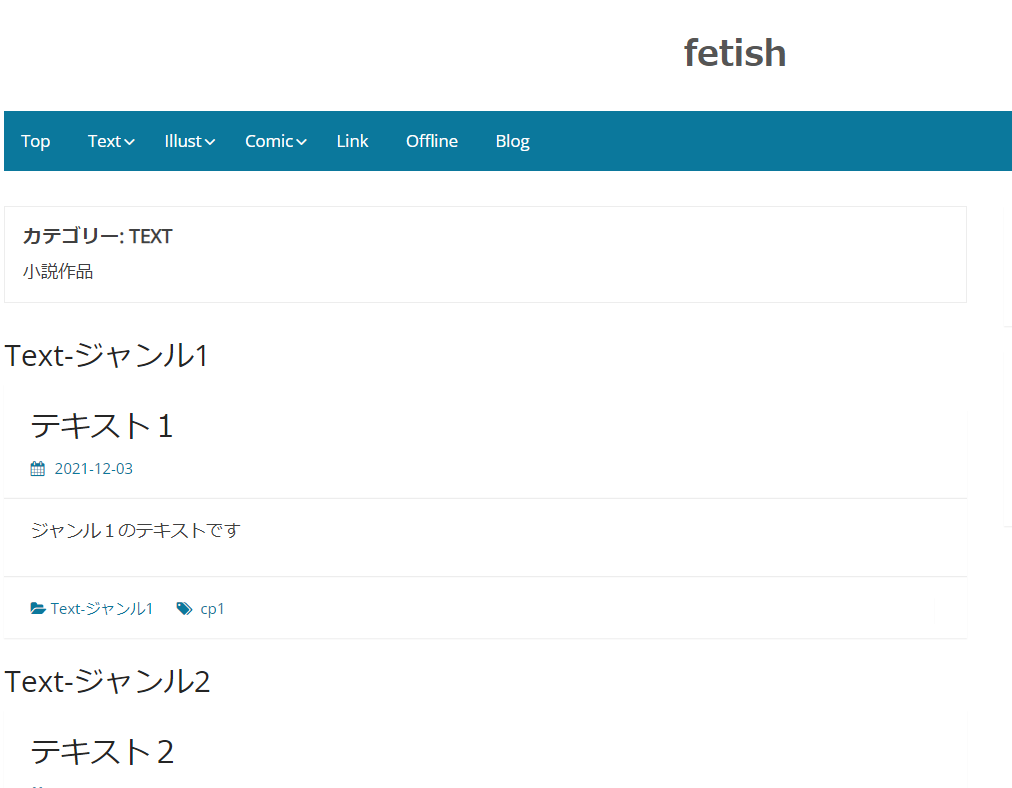
Task: Click the calendar icon beside 2021-12-03
Action: coord(37,469)
